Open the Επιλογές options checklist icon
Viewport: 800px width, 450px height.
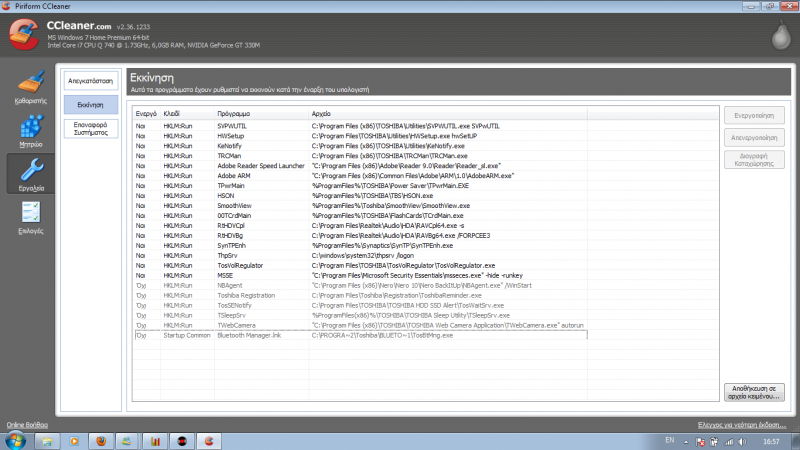31,212
